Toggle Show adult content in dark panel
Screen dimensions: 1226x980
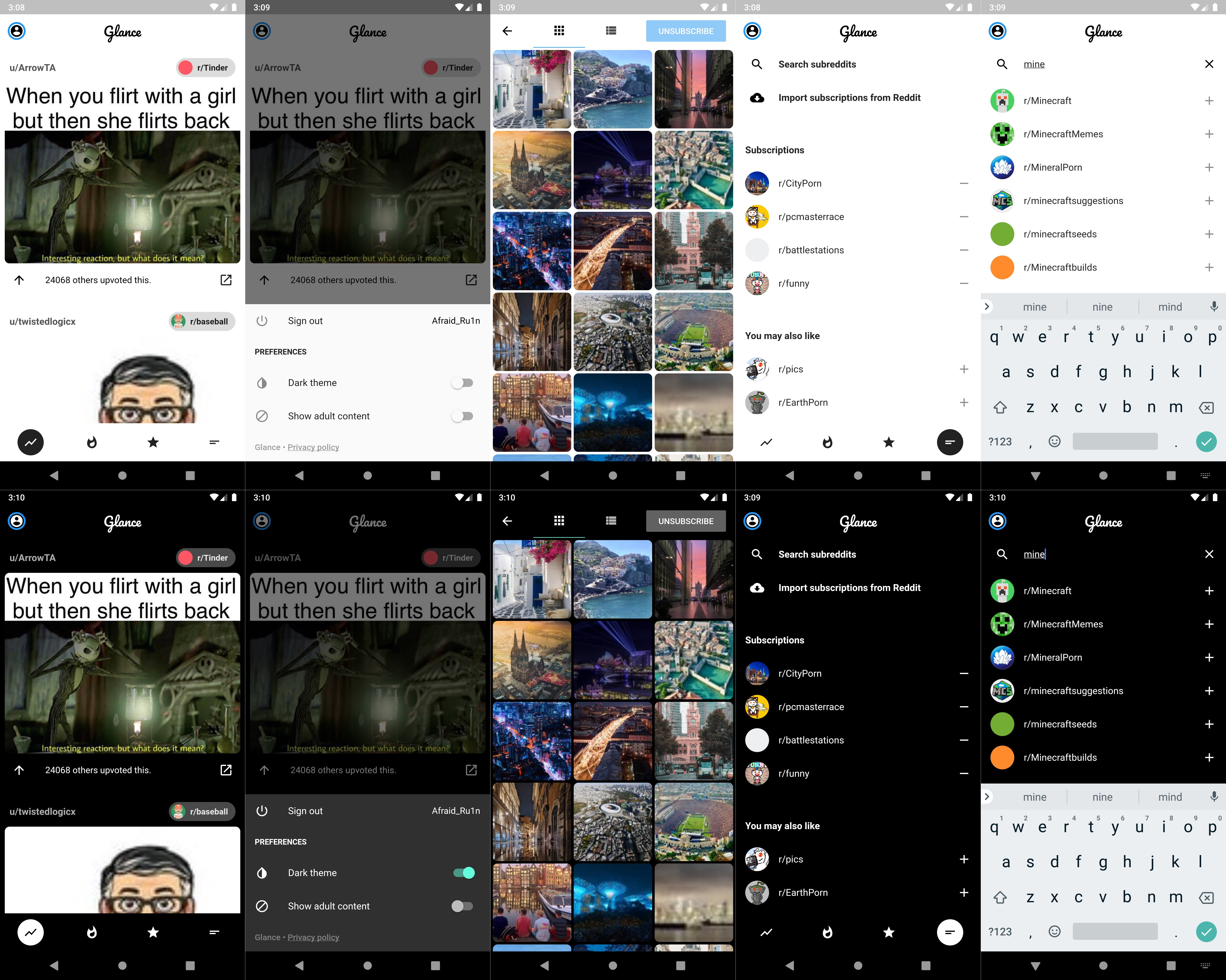pos(462,906)
